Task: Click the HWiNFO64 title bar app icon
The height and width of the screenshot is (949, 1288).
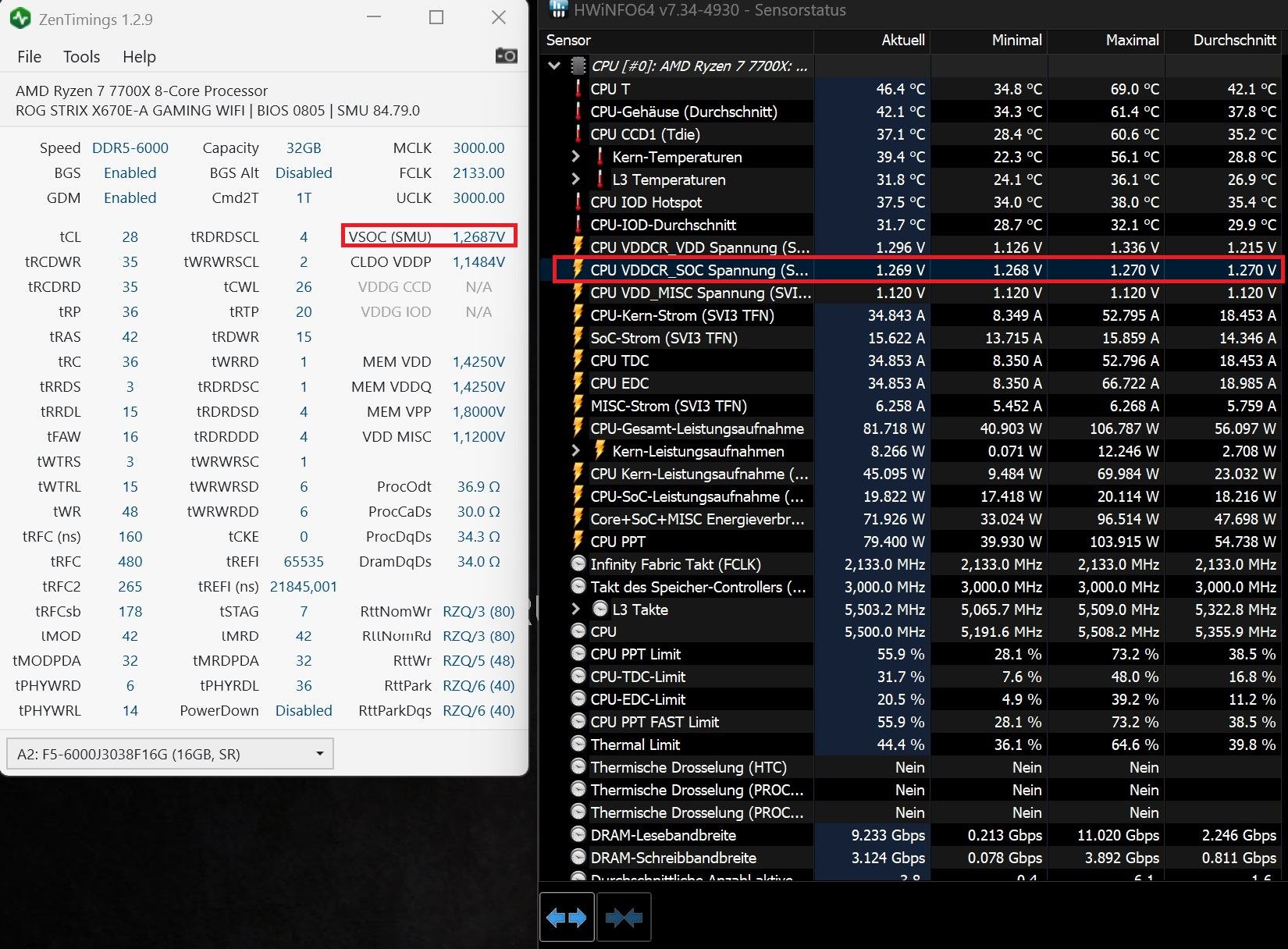Action: (x=558, y=9)
